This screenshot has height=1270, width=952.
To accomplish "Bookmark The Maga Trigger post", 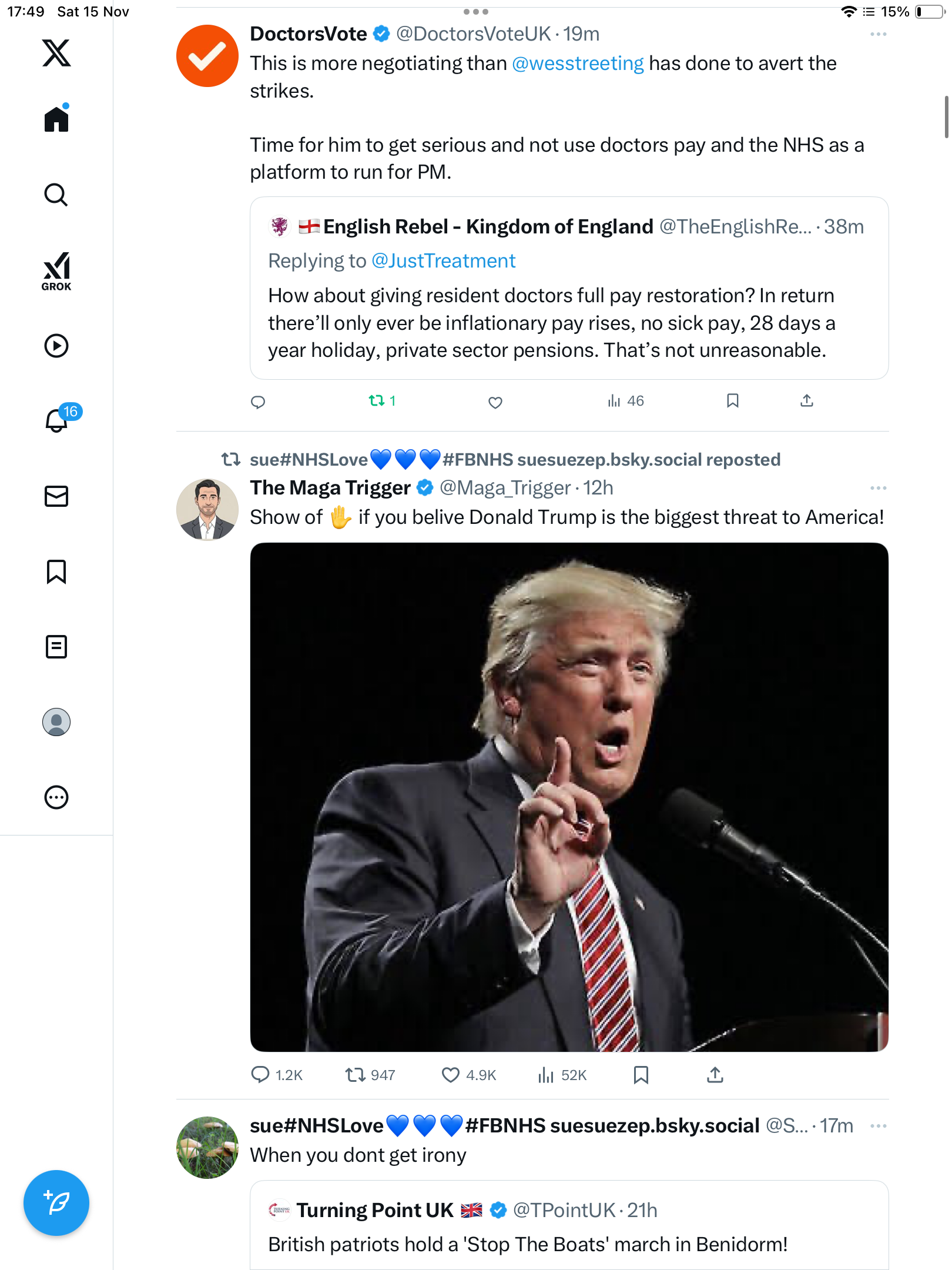I will [641, 1075].
